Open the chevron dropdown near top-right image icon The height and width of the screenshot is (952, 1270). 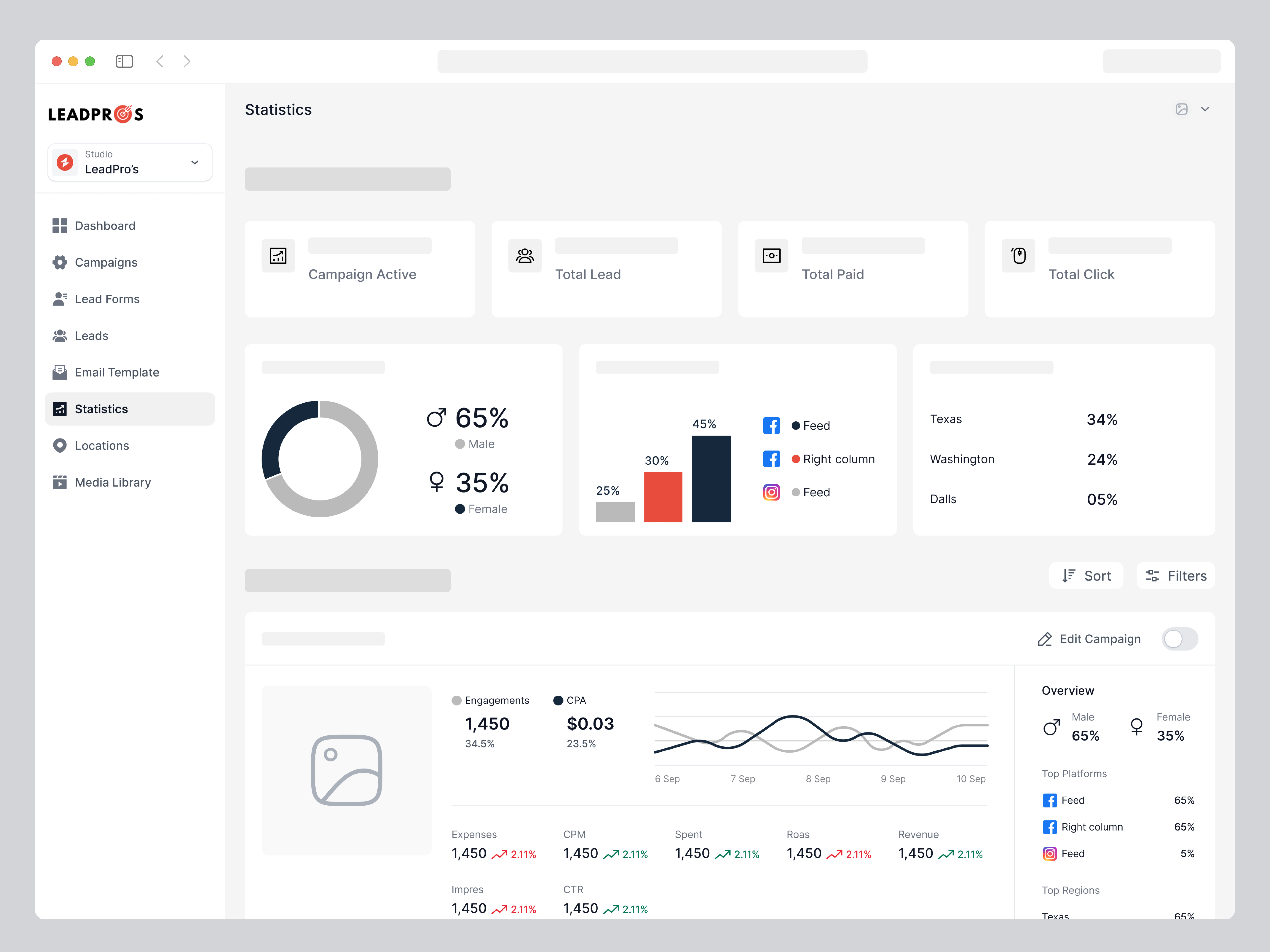[1205, 109]
